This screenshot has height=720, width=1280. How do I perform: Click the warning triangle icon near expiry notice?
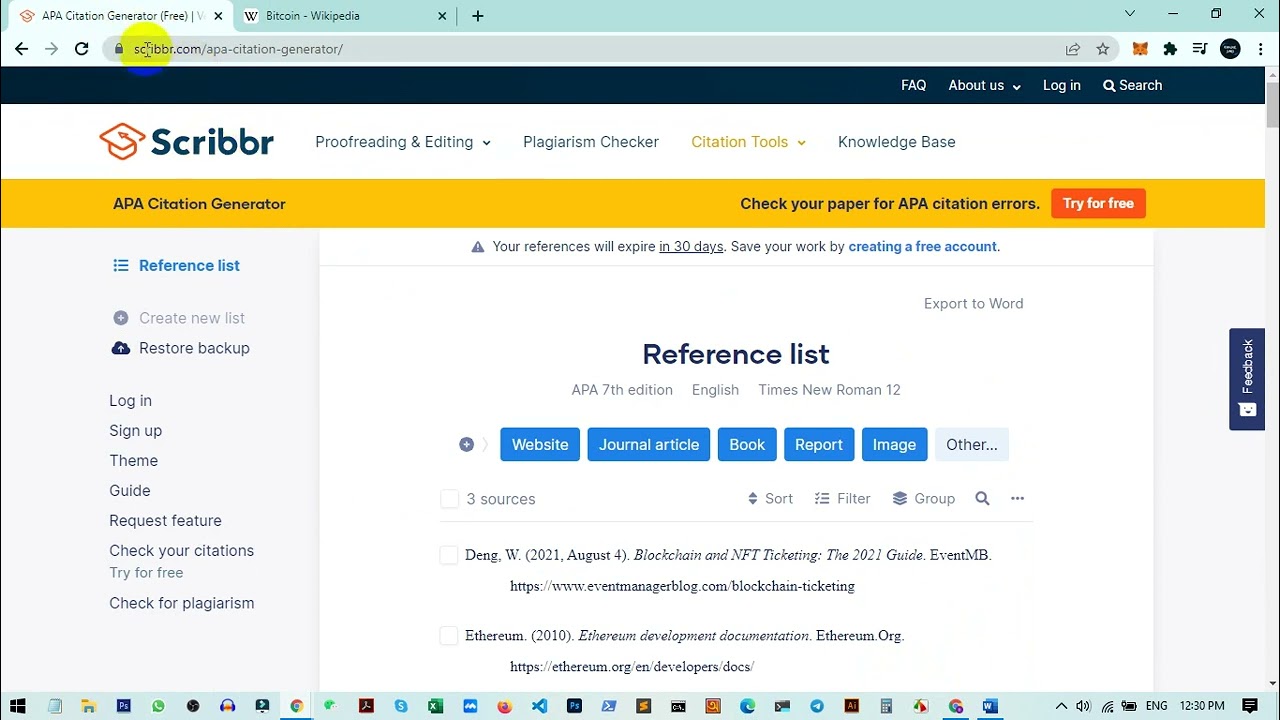[x=478, y=247]
